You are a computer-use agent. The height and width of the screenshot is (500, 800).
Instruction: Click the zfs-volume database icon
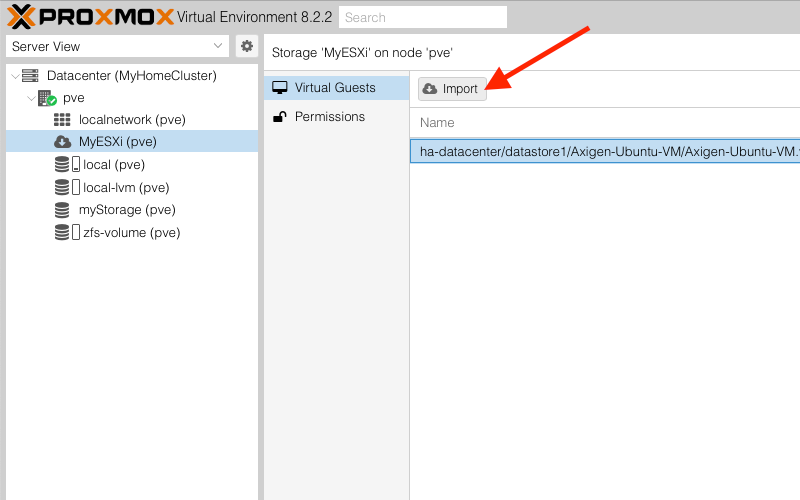click(x=62, y=233)
